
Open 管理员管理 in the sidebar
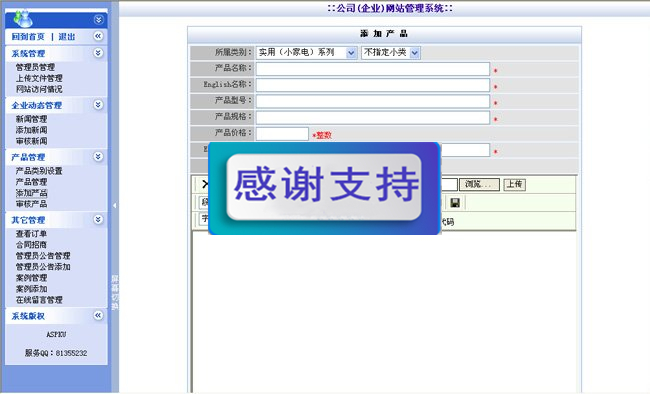click(x=35, y=67)
